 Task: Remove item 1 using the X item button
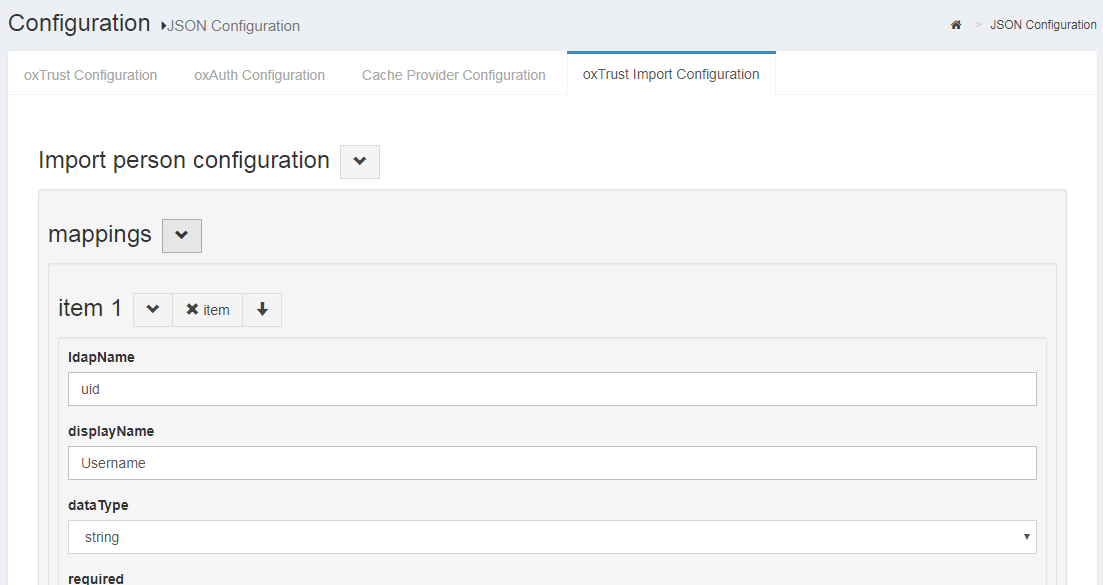[208, 310]
